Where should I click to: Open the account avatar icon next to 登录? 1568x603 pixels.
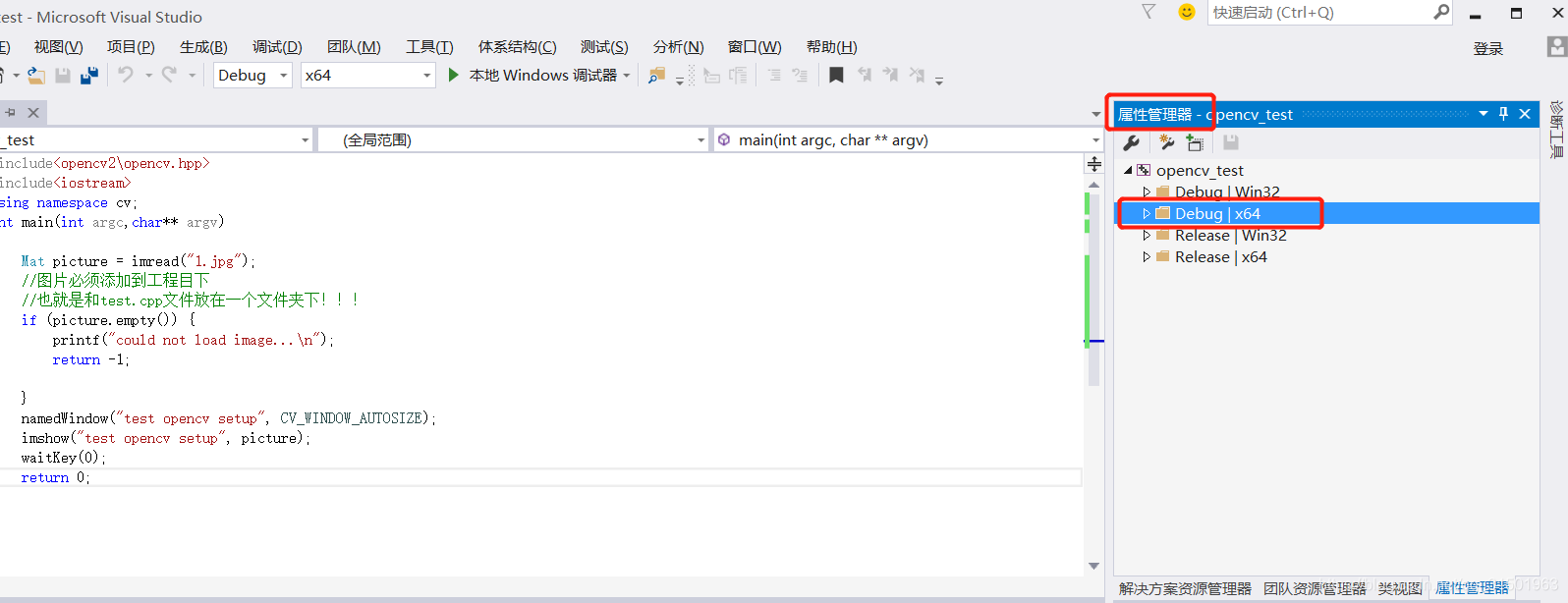[1557, 47]
